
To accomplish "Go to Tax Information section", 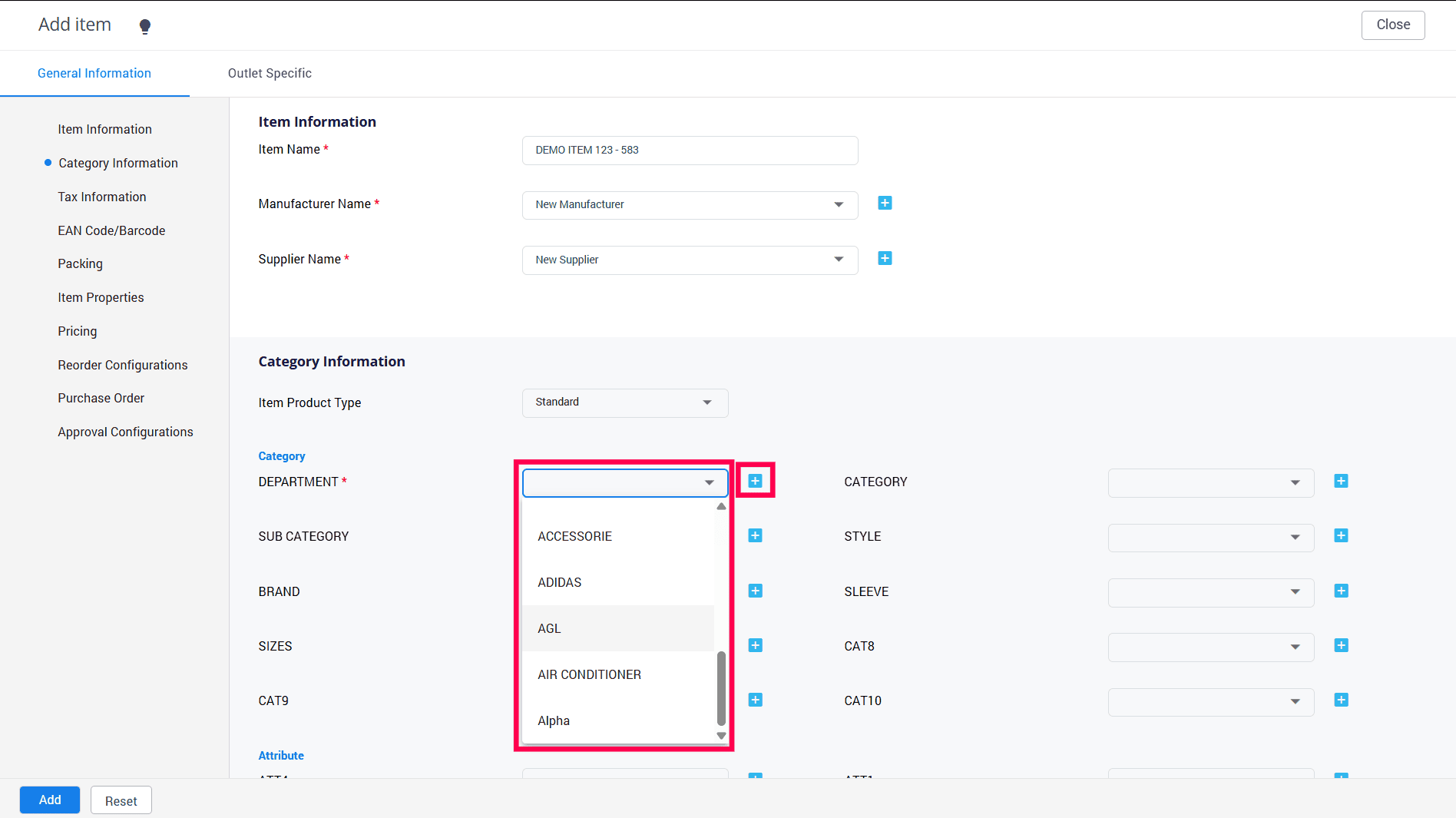I will tap(101, 197).
